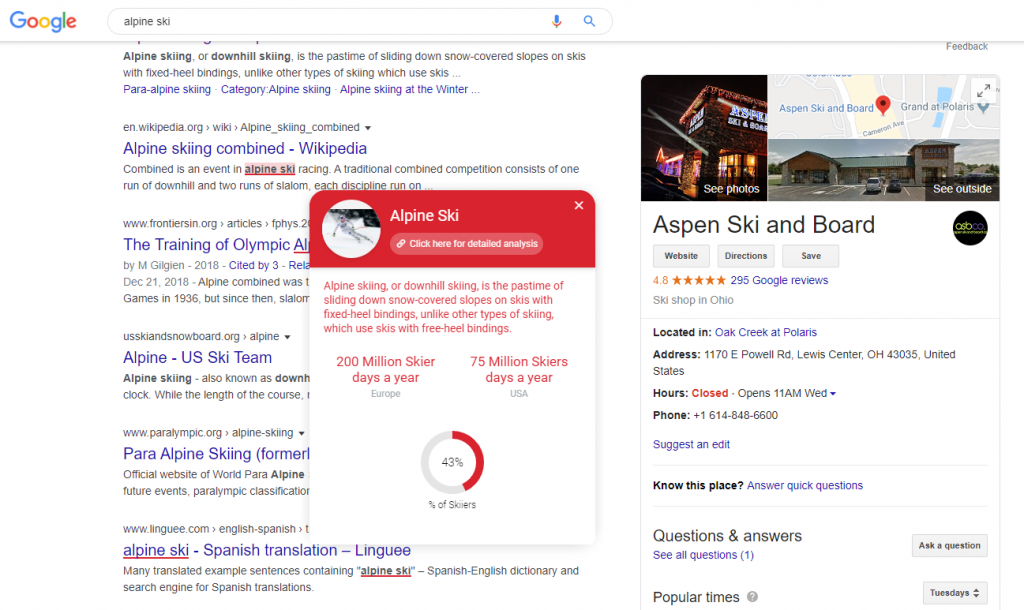Click the asbco round logo
The height and width of the screenshot is (610, 1024).
pos(970,228)
